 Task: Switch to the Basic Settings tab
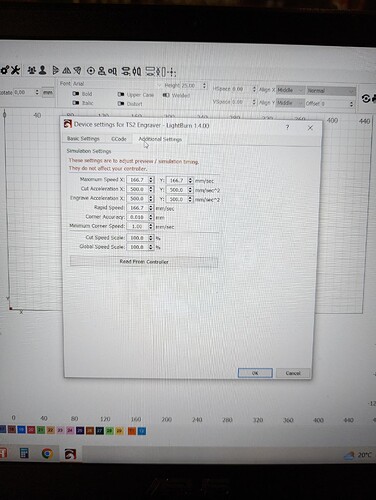pos(83,139)
